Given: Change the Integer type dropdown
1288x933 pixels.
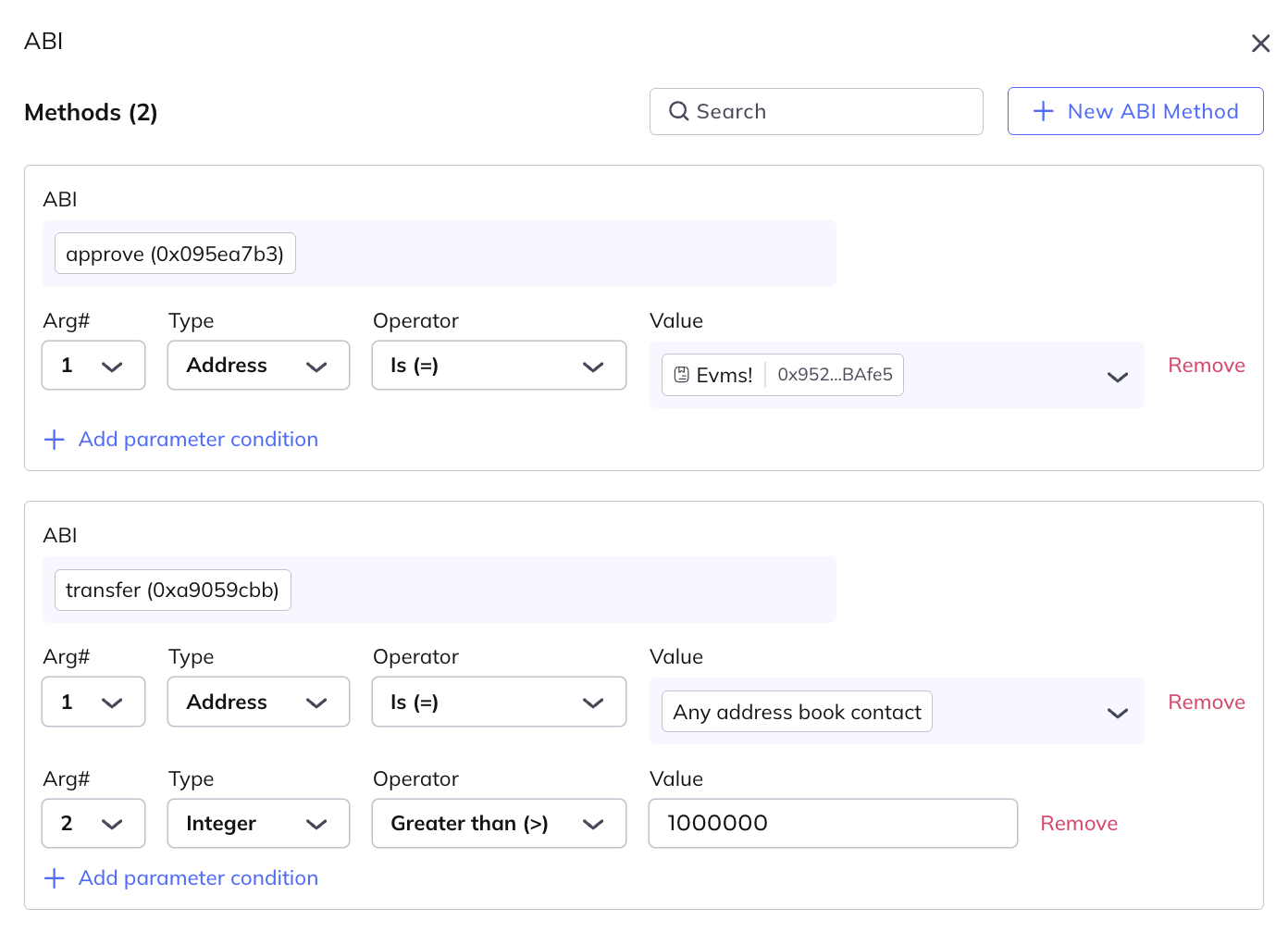Looking at the screenshot, I should pyautogui.click(x=258, y=824).
